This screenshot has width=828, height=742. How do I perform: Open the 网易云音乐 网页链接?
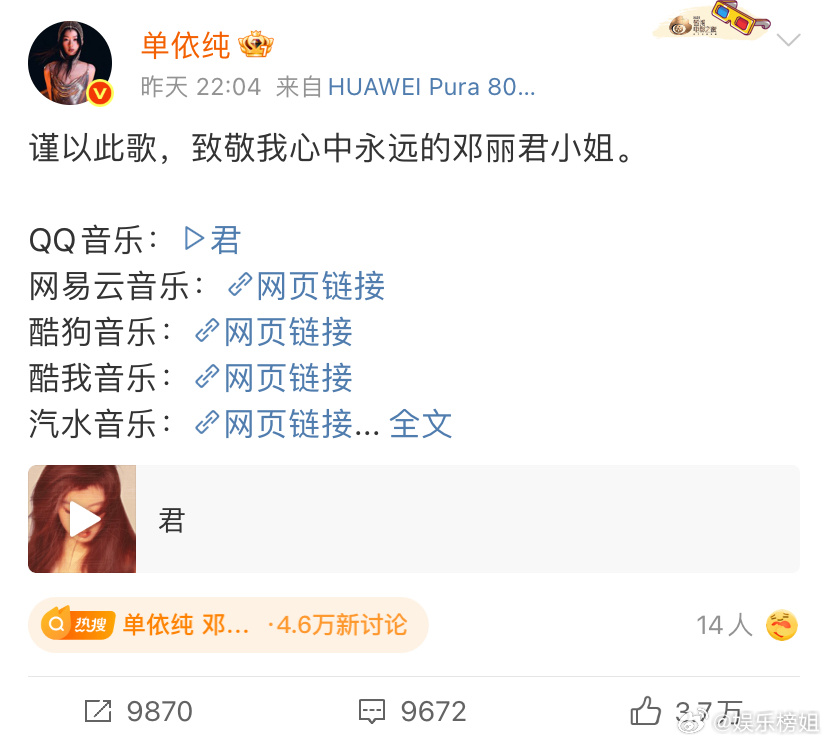coord(306,286)
